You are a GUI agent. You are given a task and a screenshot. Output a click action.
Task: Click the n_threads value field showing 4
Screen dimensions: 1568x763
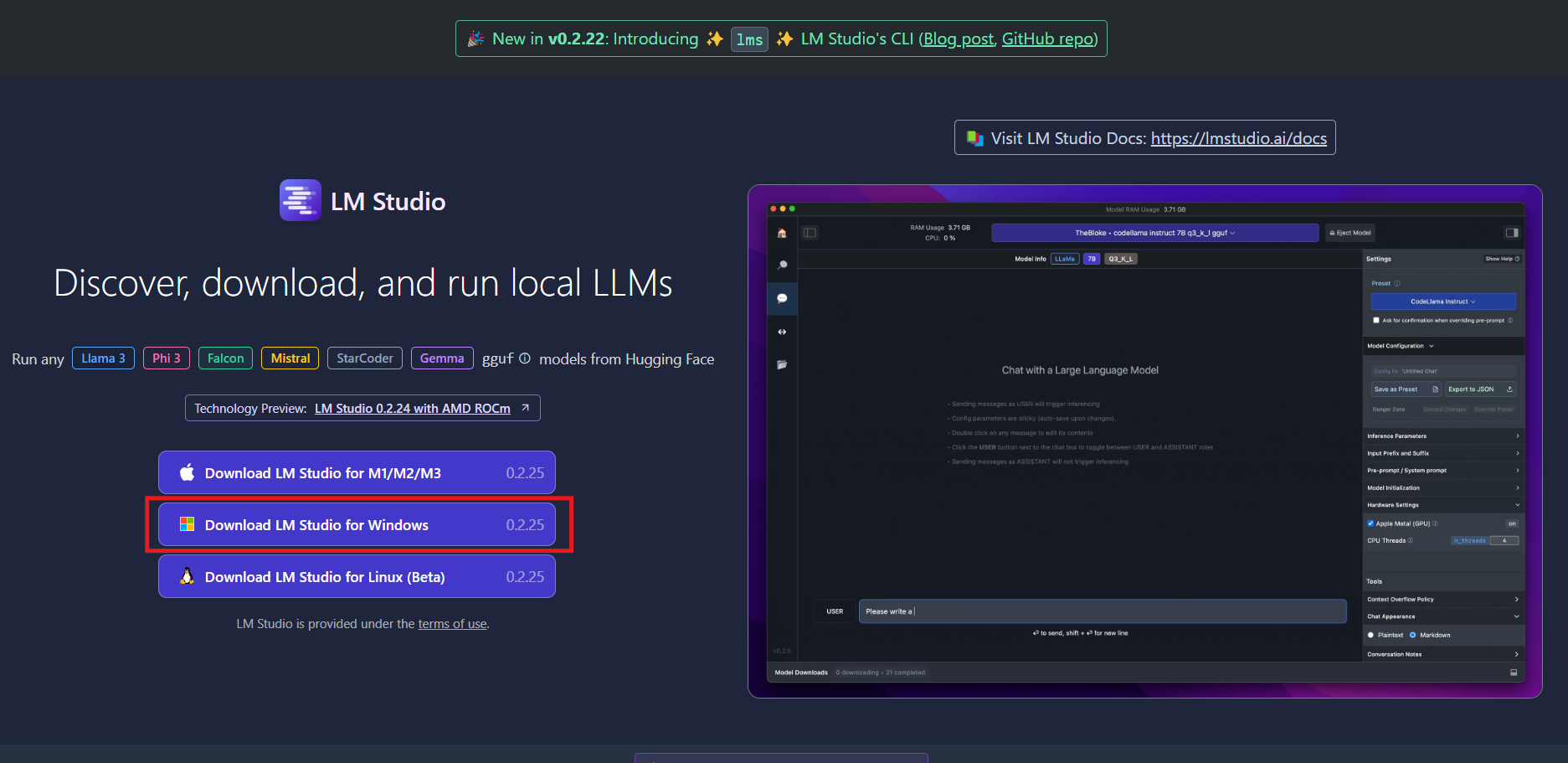click(x=1504, y=540)
